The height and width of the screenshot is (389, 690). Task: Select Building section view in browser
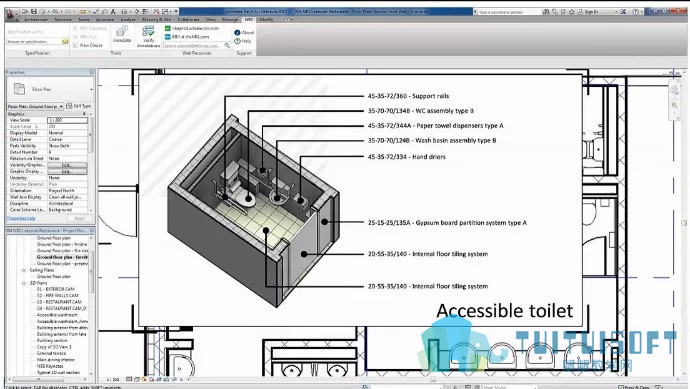[52, 341]
